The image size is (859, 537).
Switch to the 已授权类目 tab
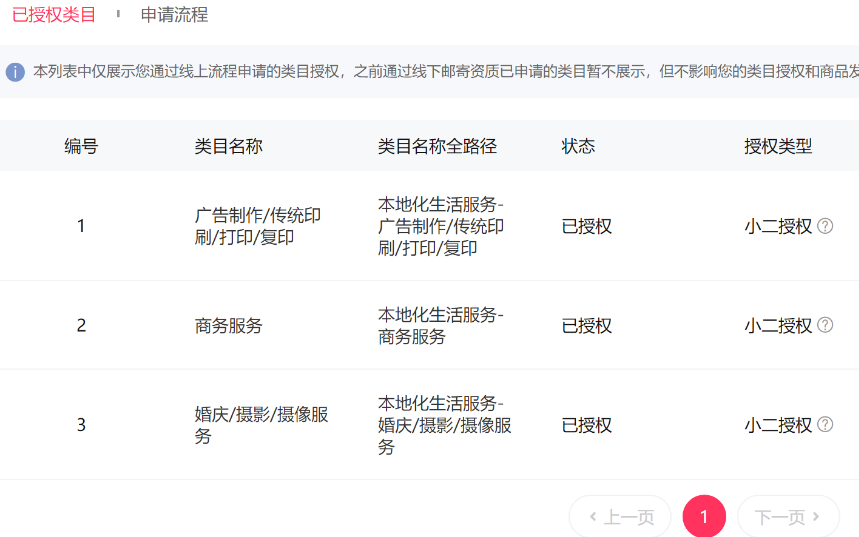click(54, 15)
